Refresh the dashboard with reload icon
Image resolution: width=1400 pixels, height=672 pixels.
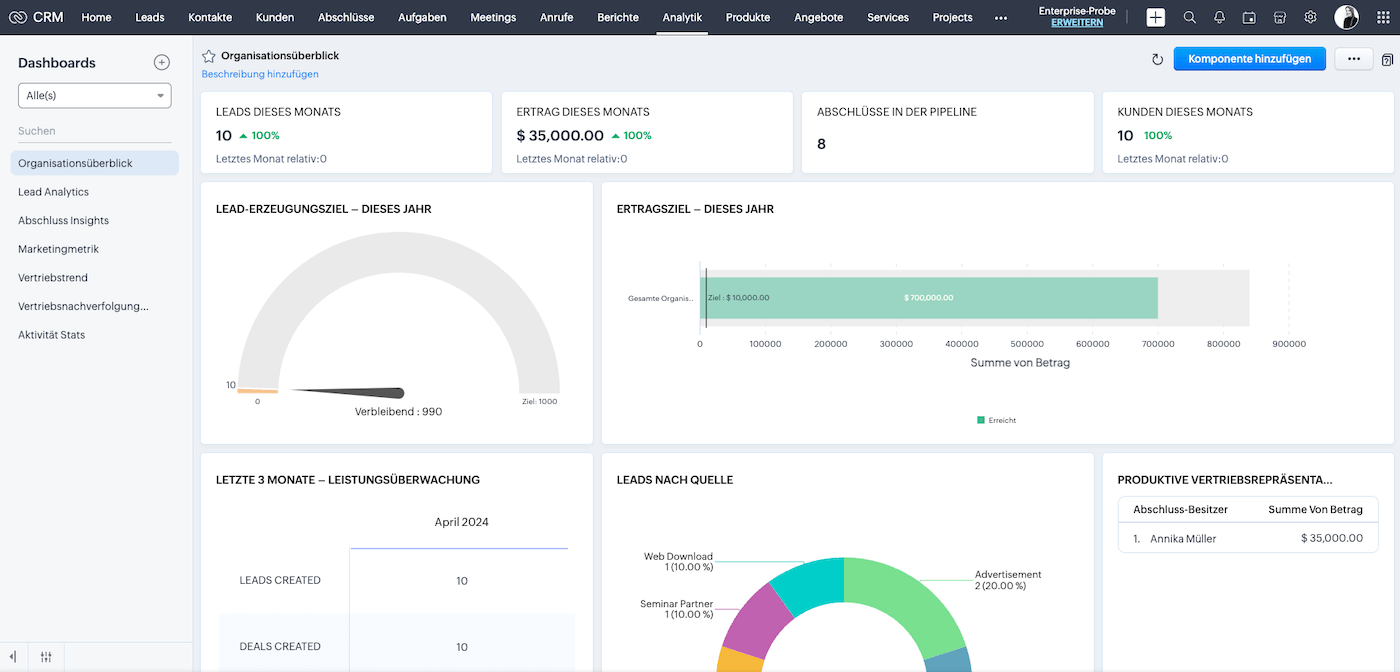[x=1157, y=60]
